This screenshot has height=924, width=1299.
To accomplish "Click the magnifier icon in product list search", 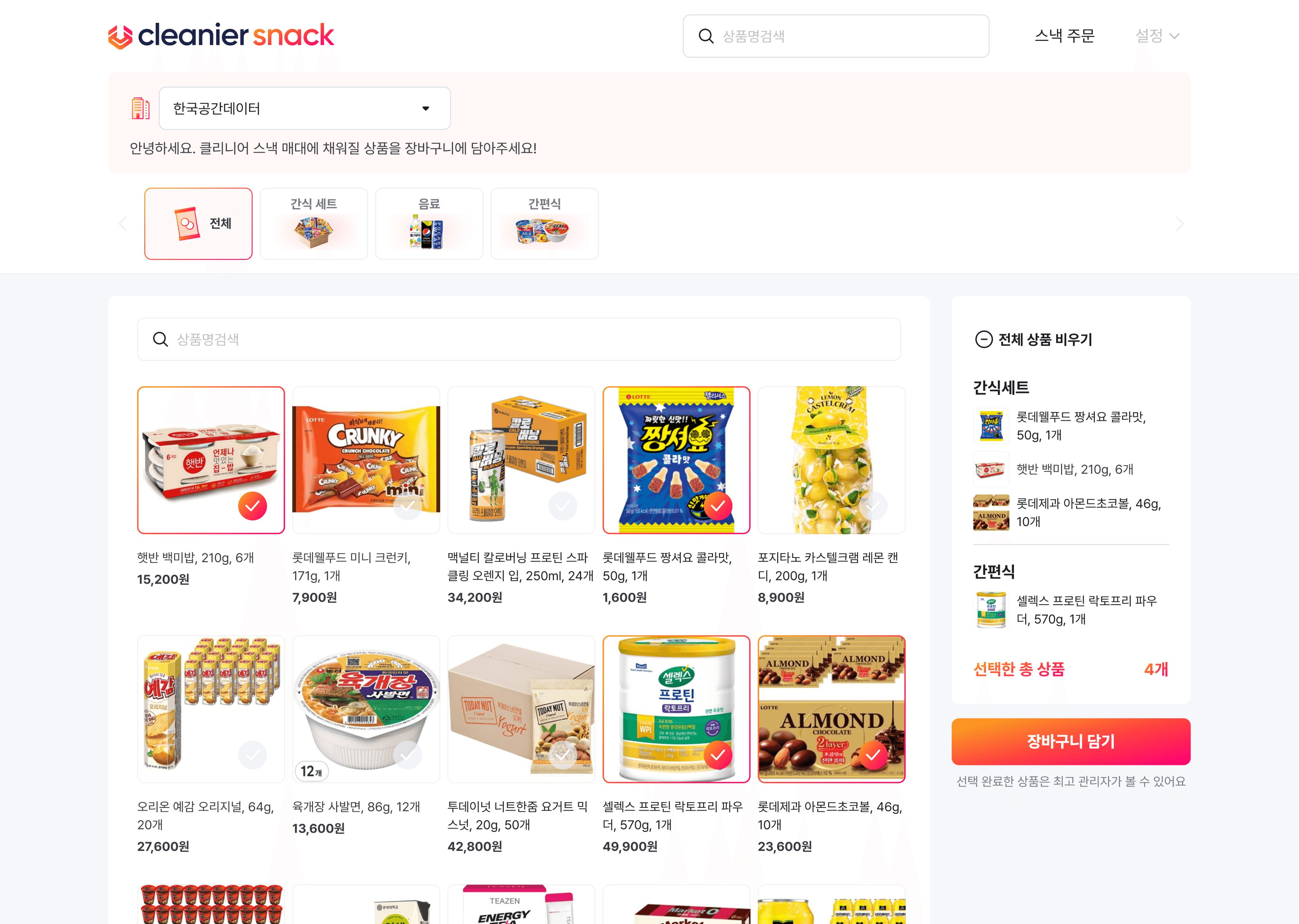I will tap(160, 340).
